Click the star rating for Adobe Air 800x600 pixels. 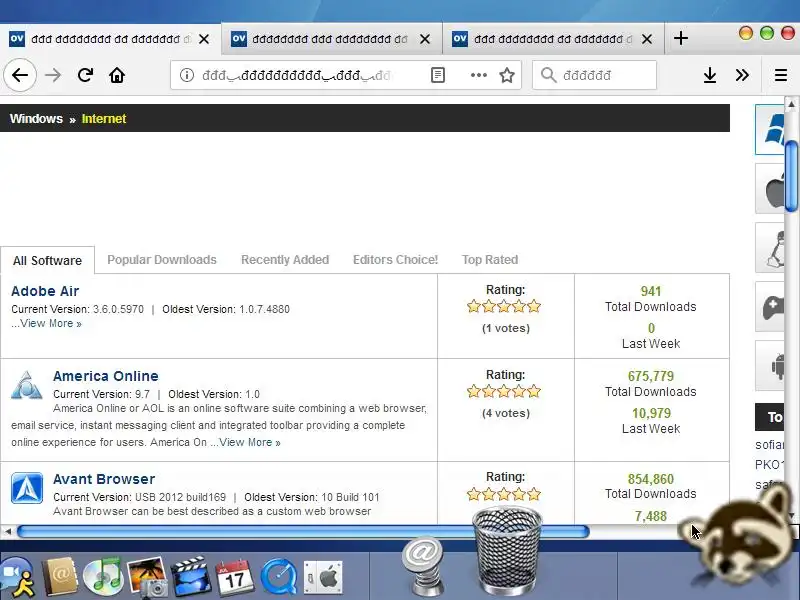click(x=504, y=307)
